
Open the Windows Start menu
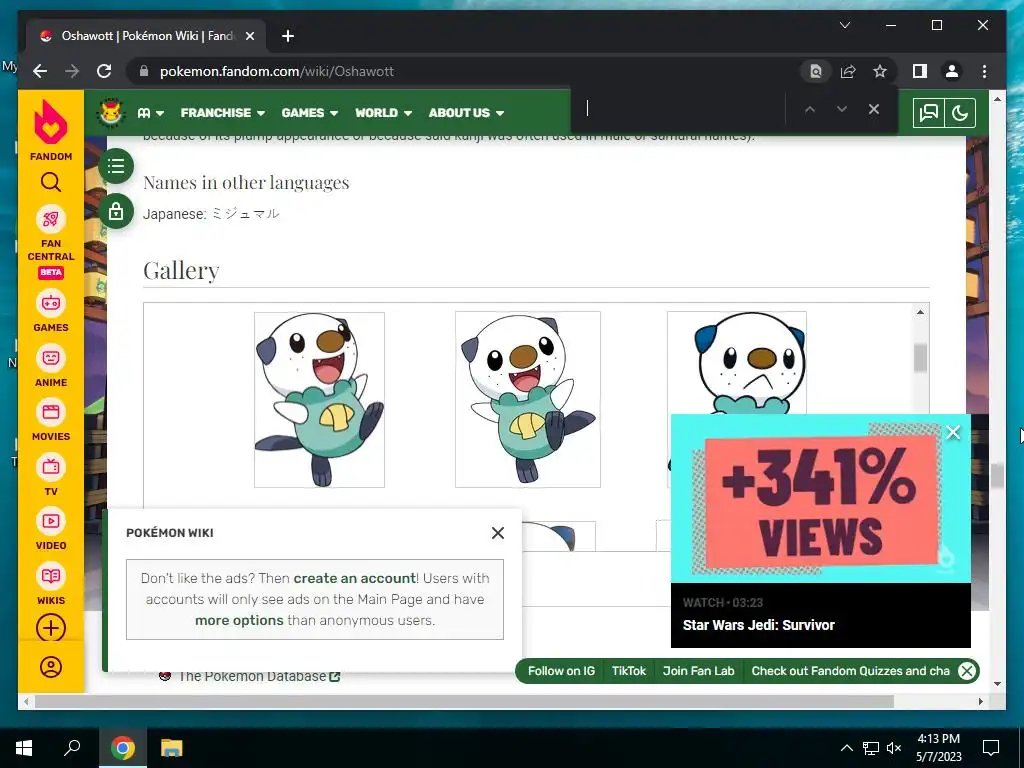click(x=24, y=748)
